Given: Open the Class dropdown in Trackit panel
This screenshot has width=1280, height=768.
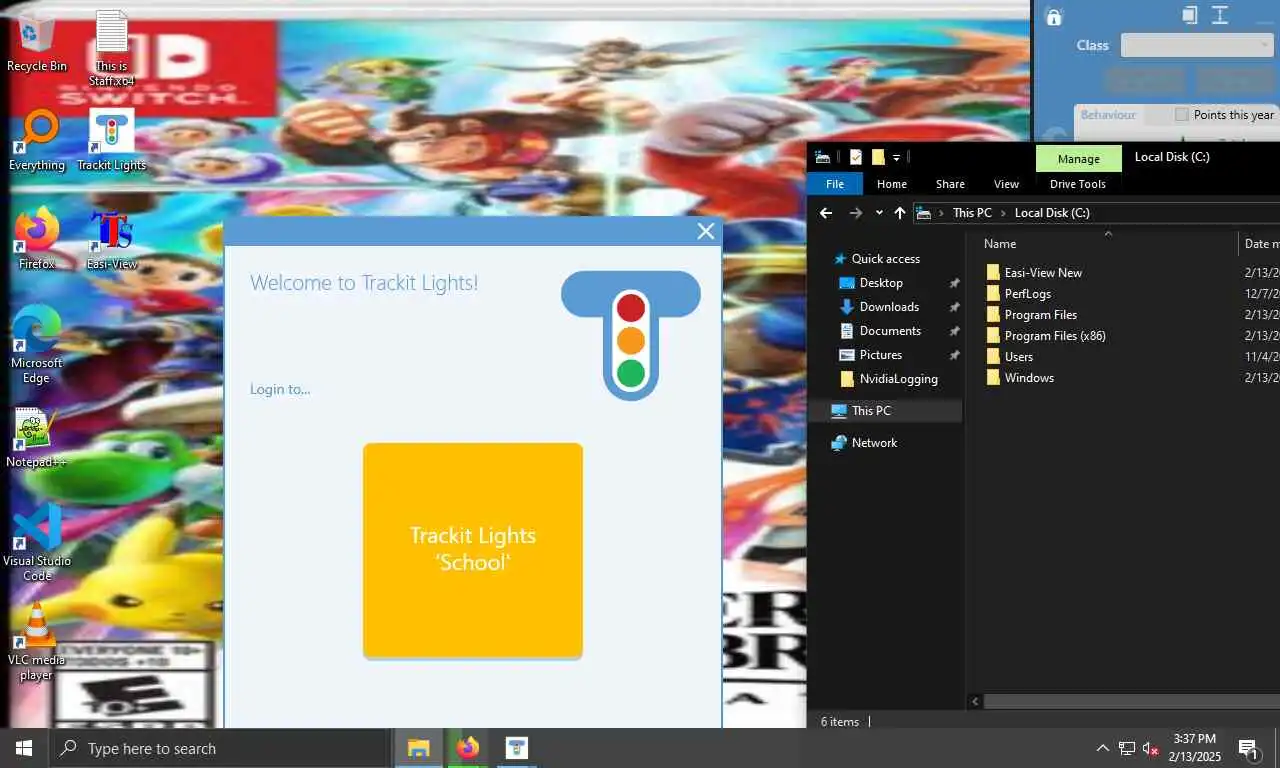Looking at the screenshot, I should point(1197,45).
